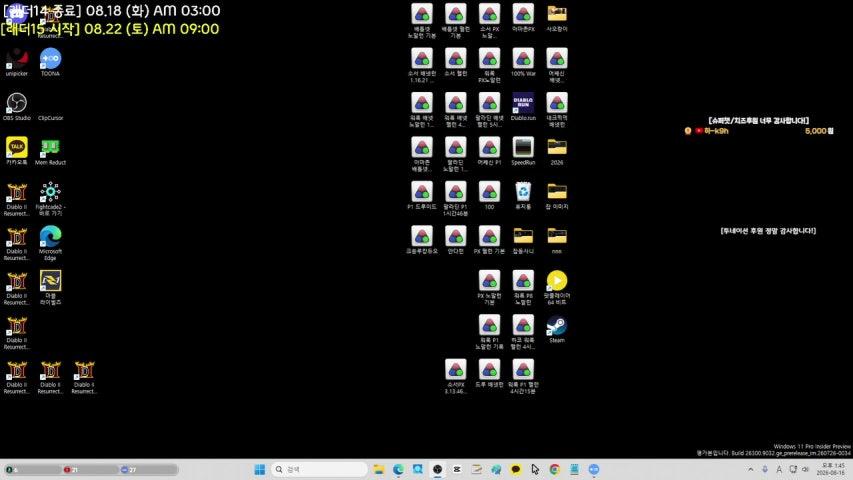Click the system tray microphone icon
The height and width of the screenshot is (480, 853).
coord(765,469)
